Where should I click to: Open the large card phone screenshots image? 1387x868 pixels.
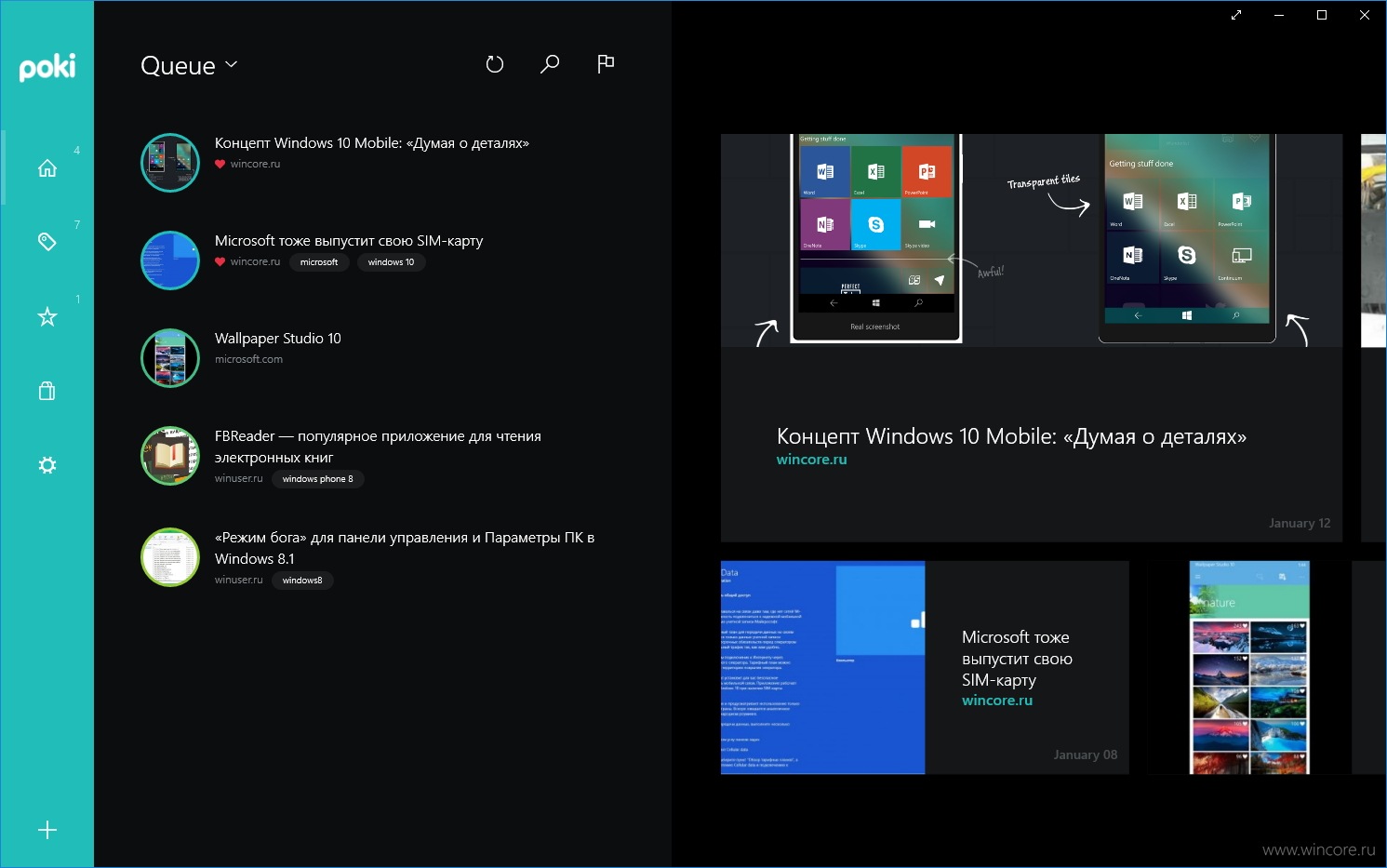(1032, 240)
